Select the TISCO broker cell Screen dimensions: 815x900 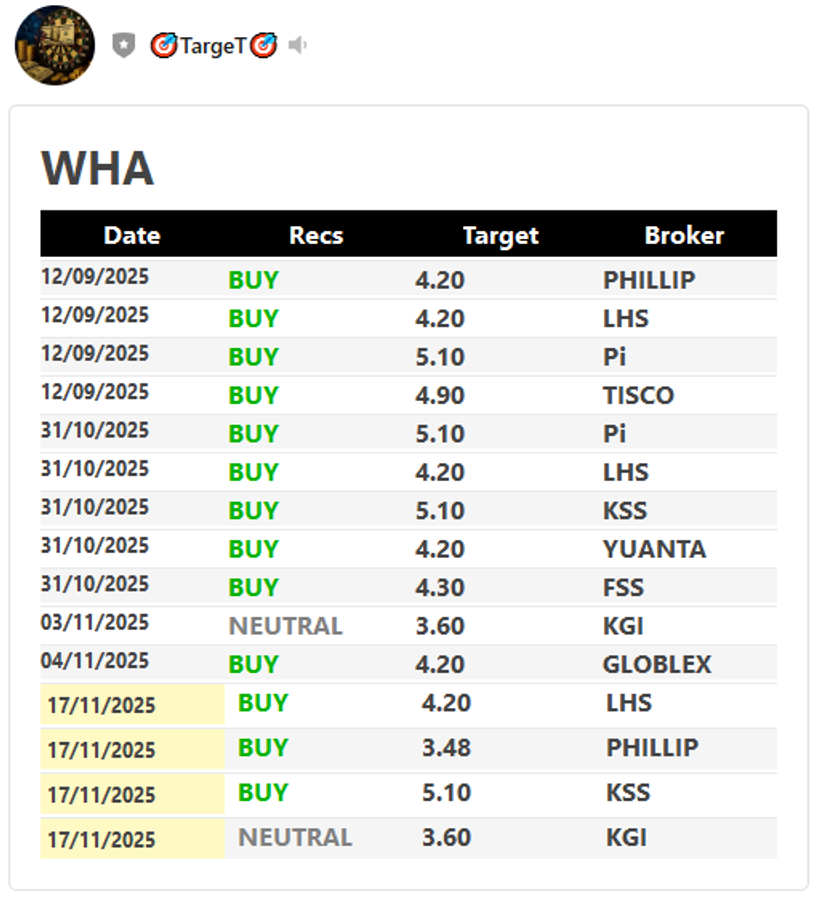638,395
